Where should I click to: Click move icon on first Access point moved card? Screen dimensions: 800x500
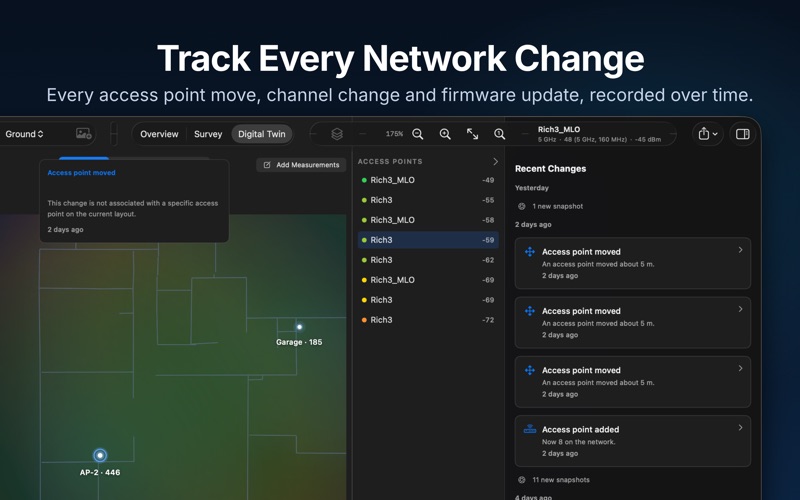click(530, 252)
